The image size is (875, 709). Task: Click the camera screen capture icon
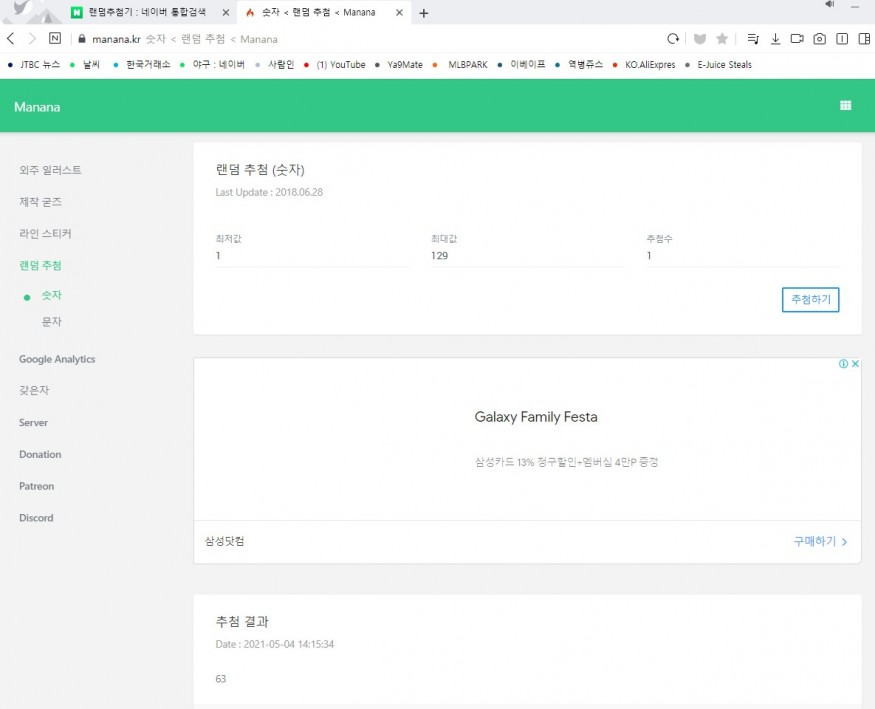819,39
